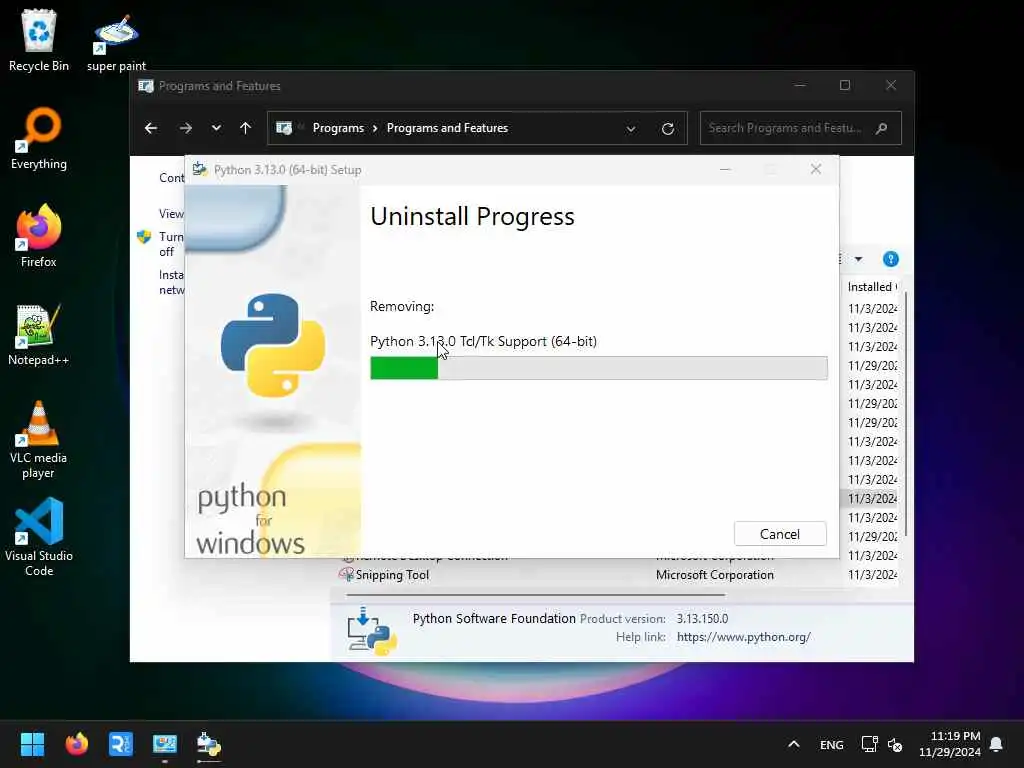This screenshot has width=1024, height=768.
Task: Open the blue R app in taskbar
Action: click(x=121, y=744)
